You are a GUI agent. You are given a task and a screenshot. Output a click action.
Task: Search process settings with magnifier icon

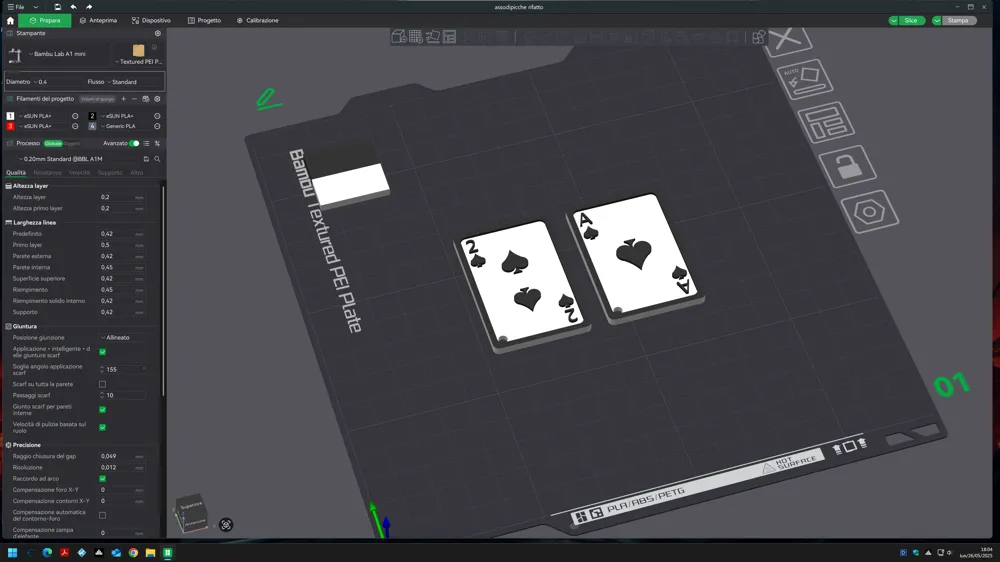pyautogui.click(x=157, y=159)
